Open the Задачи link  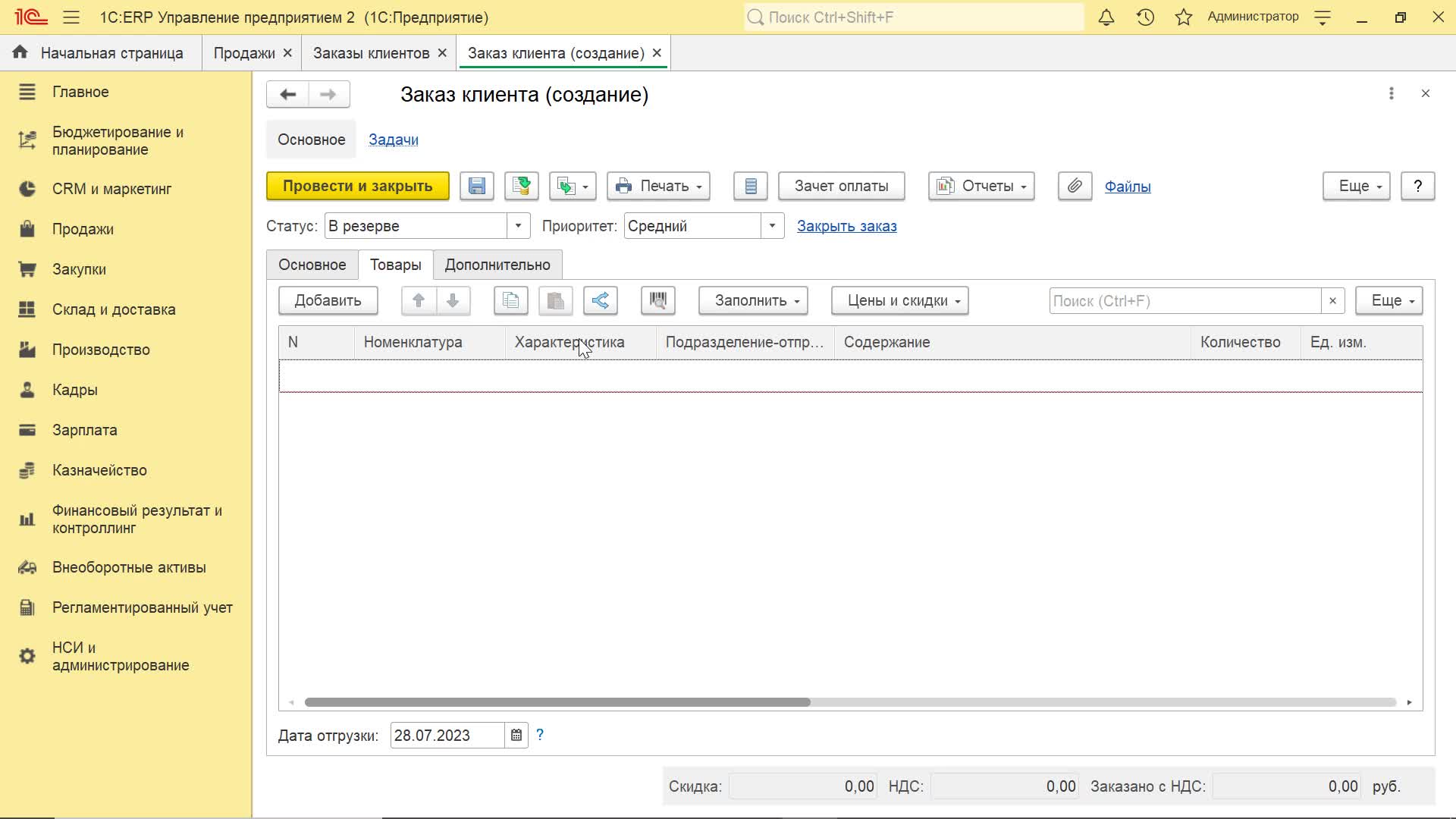click(394, 140)
